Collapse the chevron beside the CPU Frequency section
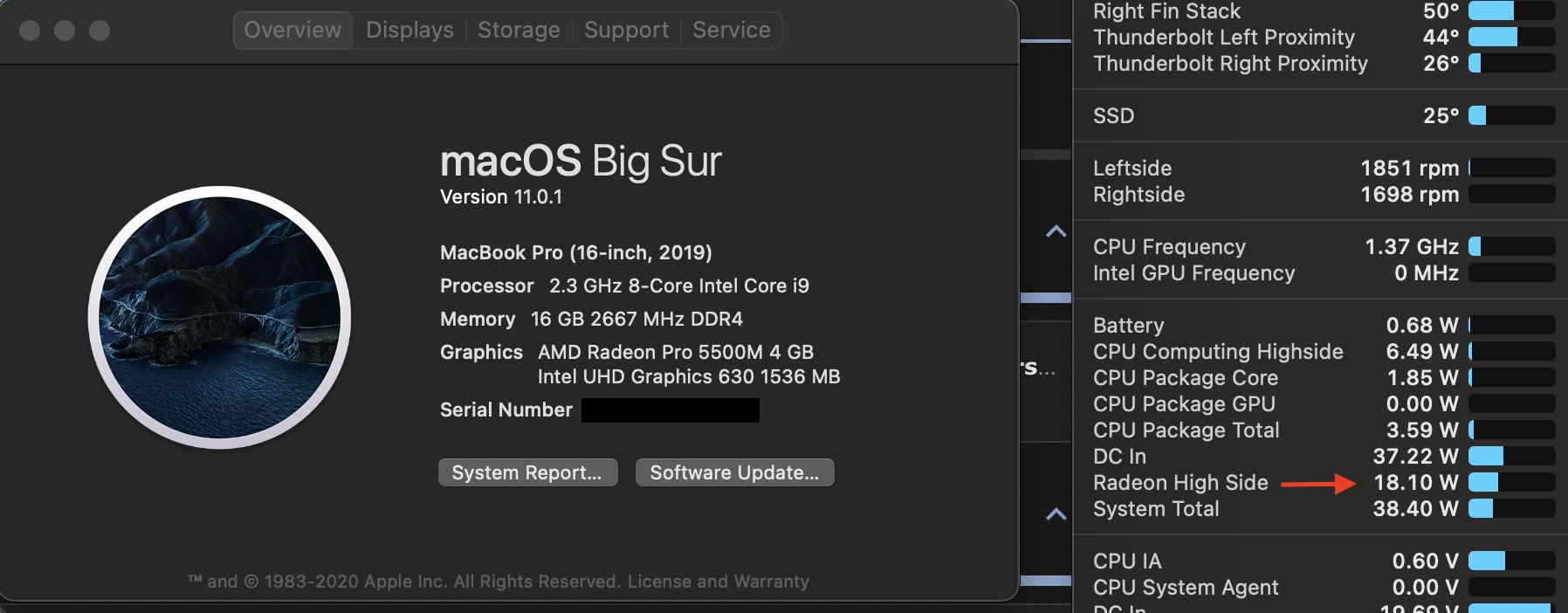 pos(1056,231)
